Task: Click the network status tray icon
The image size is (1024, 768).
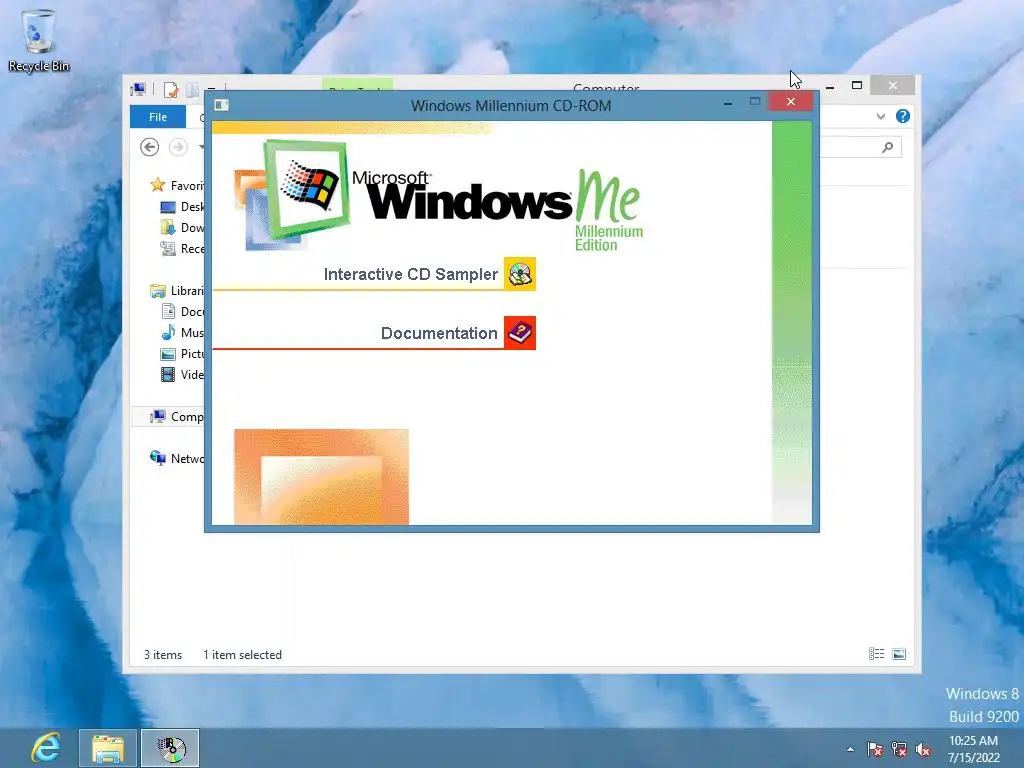Action: [x=899, y=749]
